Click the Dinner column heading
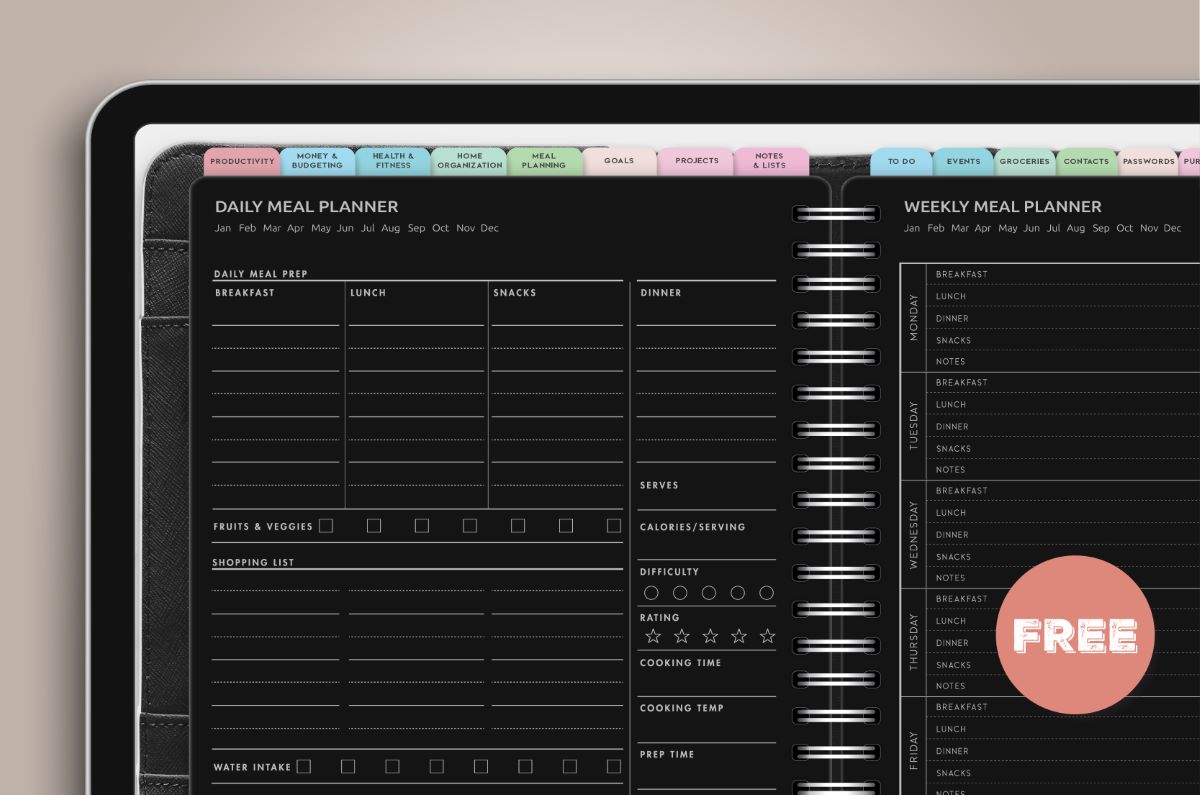 point(661,293)
